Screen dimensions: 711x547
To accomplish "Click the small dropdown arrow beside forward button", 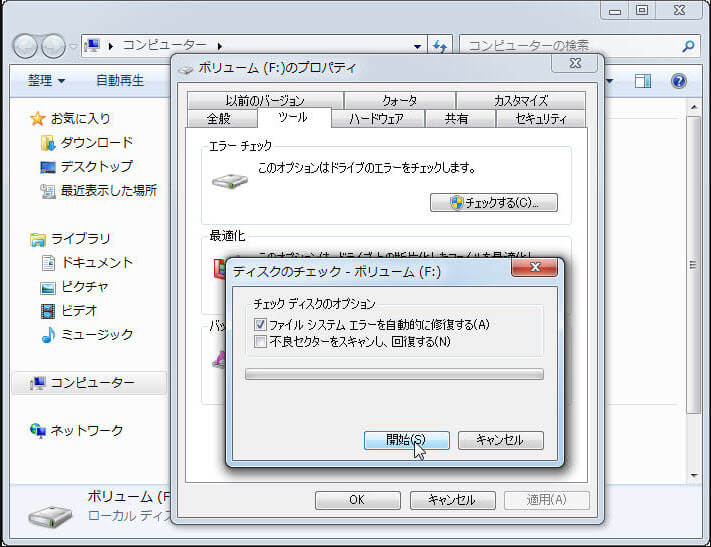I will [x=73, y=46].
